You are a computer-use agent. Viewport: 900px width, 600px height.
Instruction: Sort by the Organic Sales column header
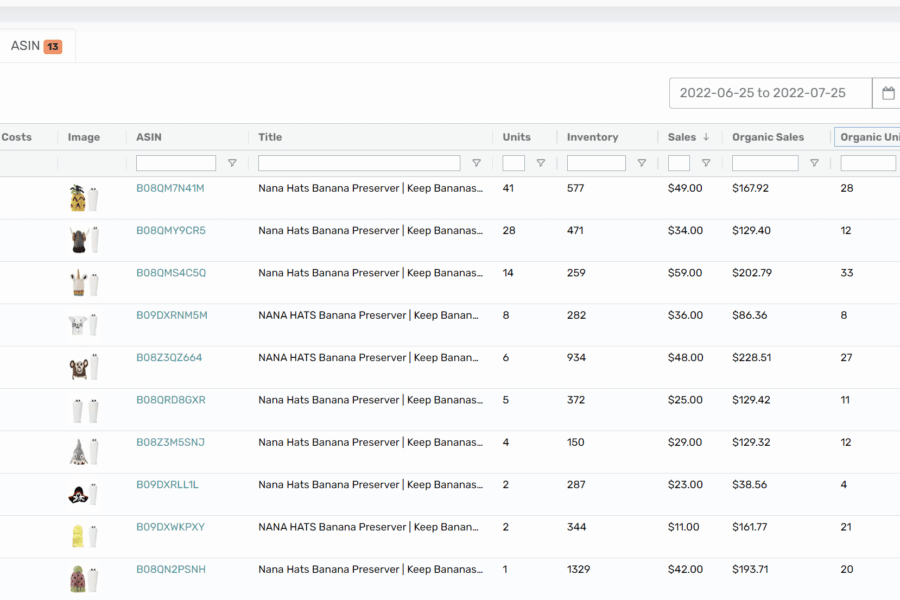point(768,137)
